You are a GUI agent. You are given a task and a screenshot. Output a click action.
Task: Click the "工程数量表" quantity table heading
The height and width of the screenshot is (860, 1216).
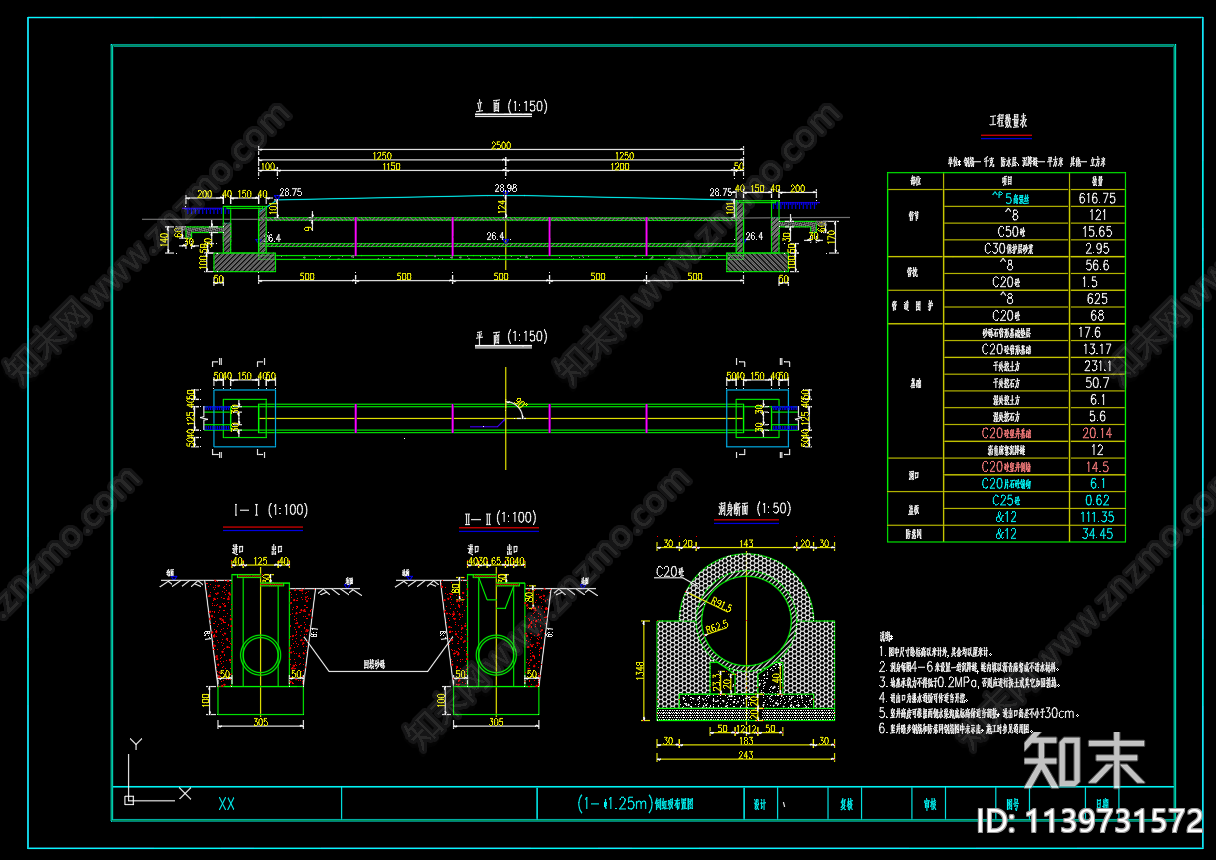point(1008,121)
